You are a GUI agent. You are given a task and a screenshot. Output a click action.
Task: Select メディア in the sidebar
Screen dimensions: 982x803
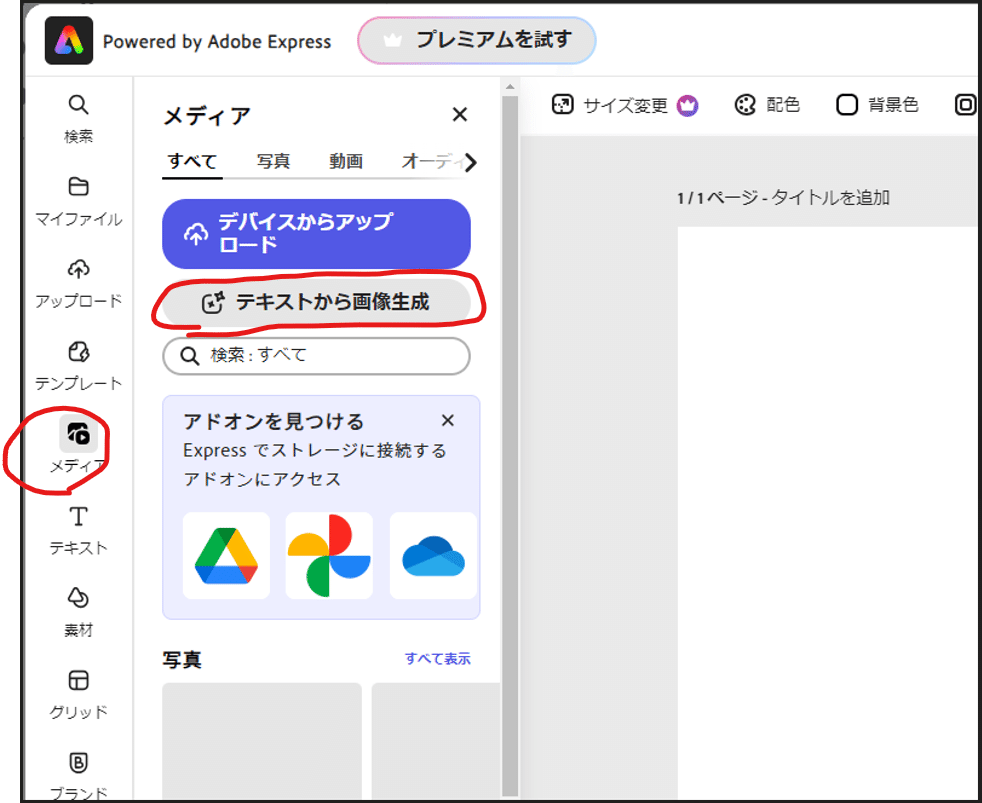pyautogui.click(x=78, y=448)
